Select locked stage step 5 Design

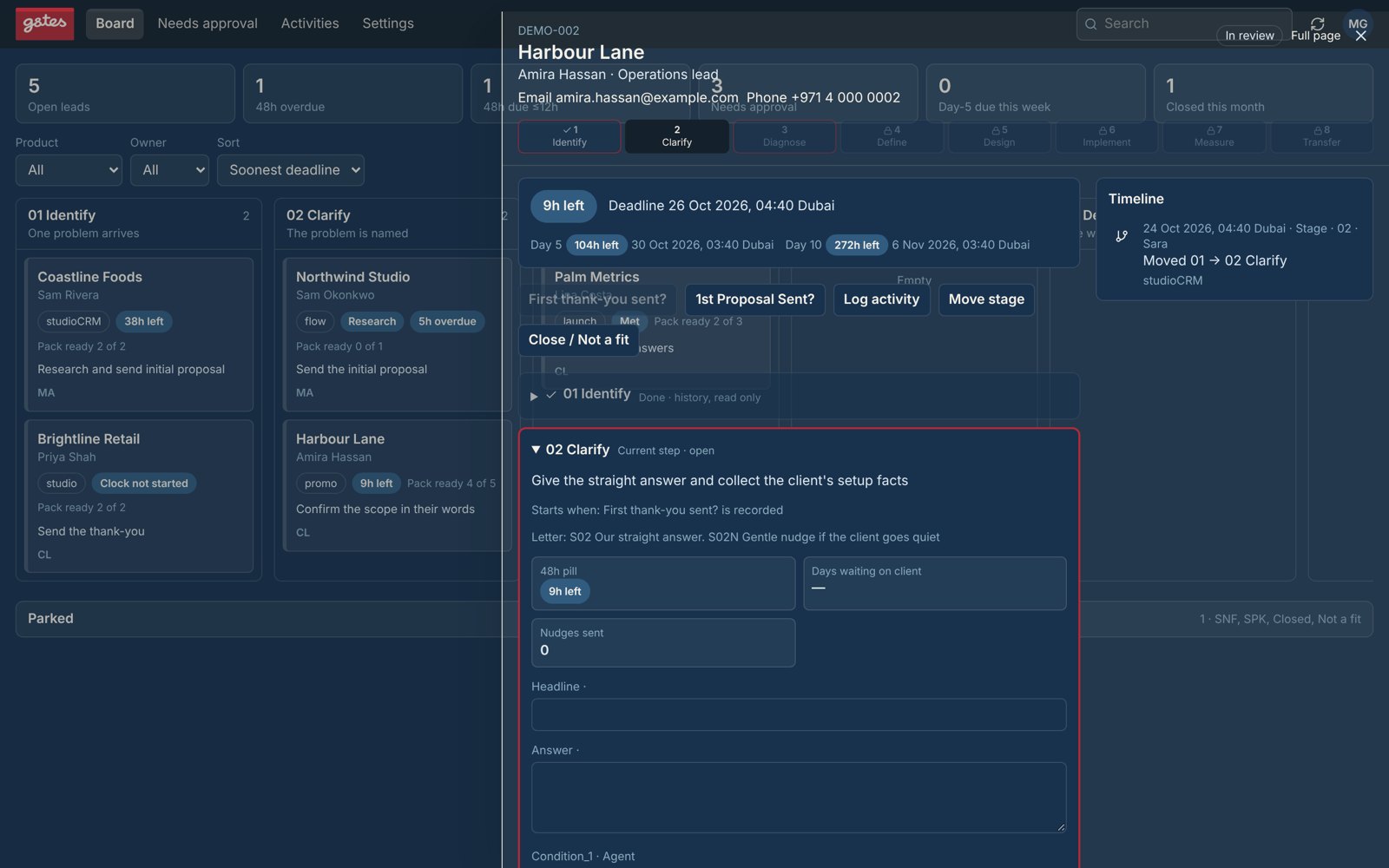pos(999,136)
